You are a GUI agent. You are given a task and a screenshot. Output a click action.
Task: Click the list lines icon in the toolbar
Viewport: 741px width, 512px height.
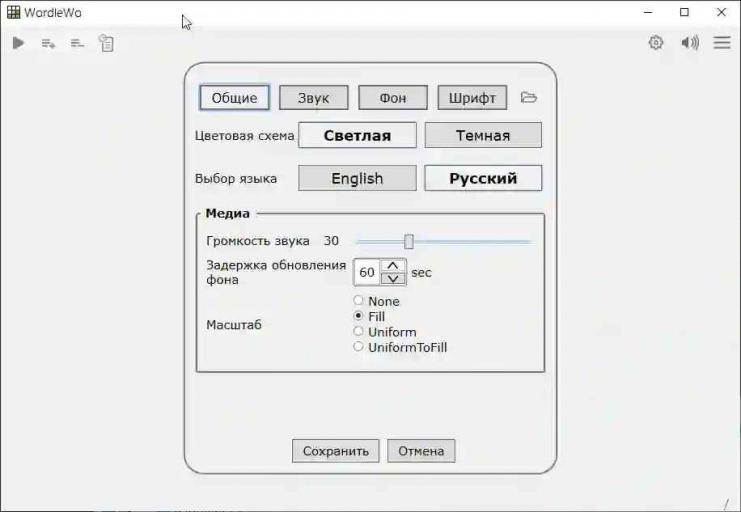pos(77,43)
